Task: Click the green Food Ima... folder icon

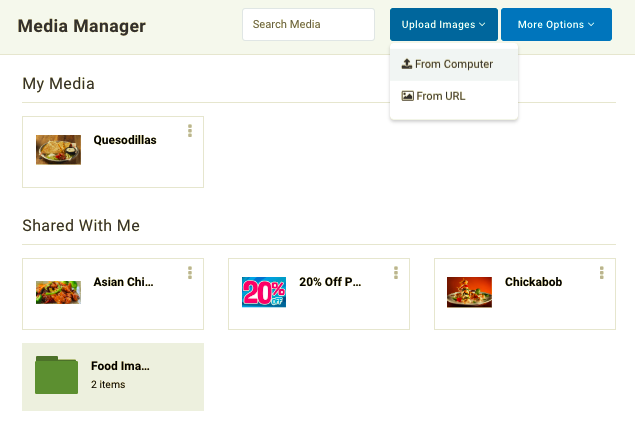Action: coord(56,375)
